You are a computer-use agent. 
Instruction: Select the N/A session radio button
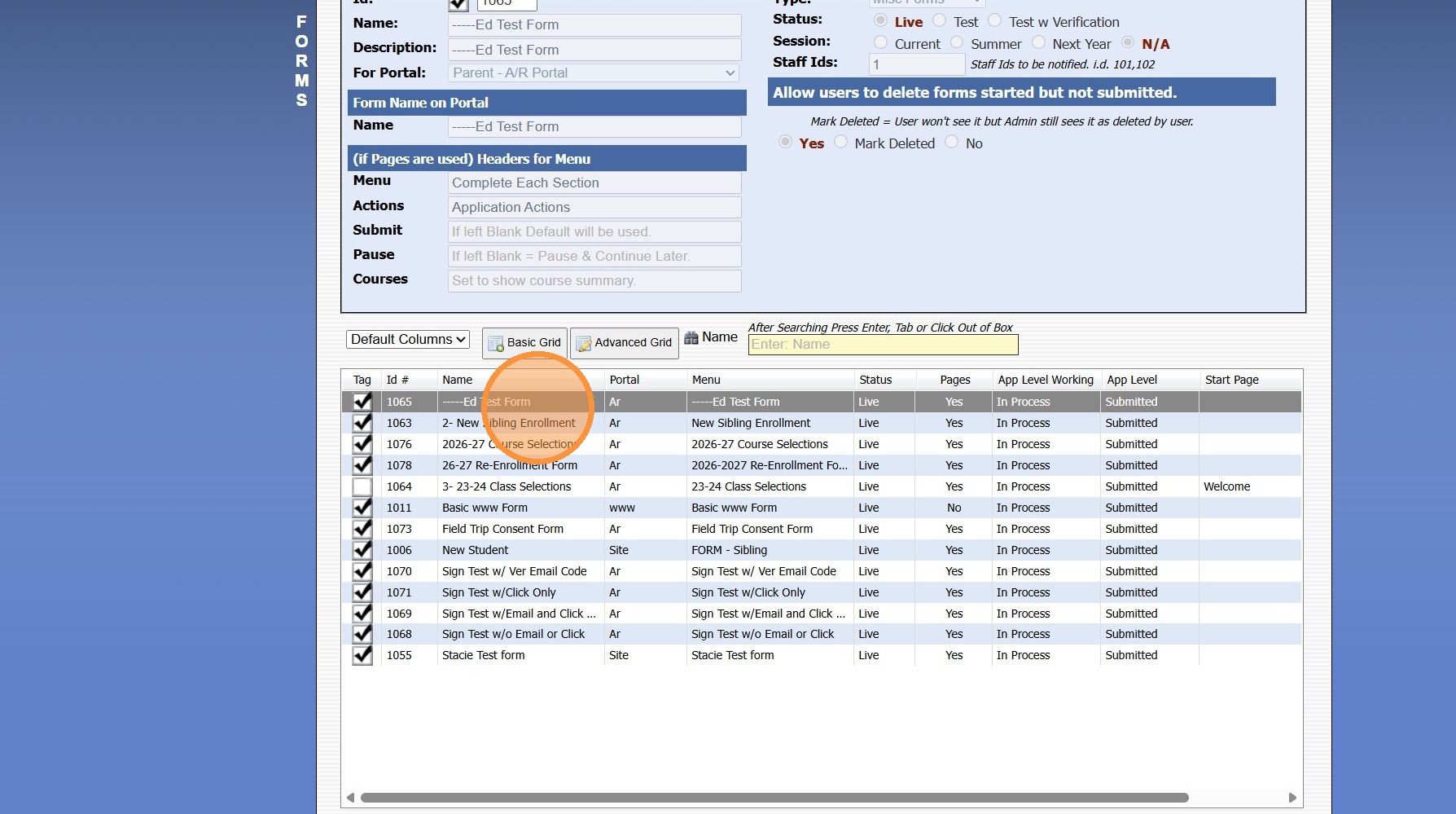[1128, 42]
